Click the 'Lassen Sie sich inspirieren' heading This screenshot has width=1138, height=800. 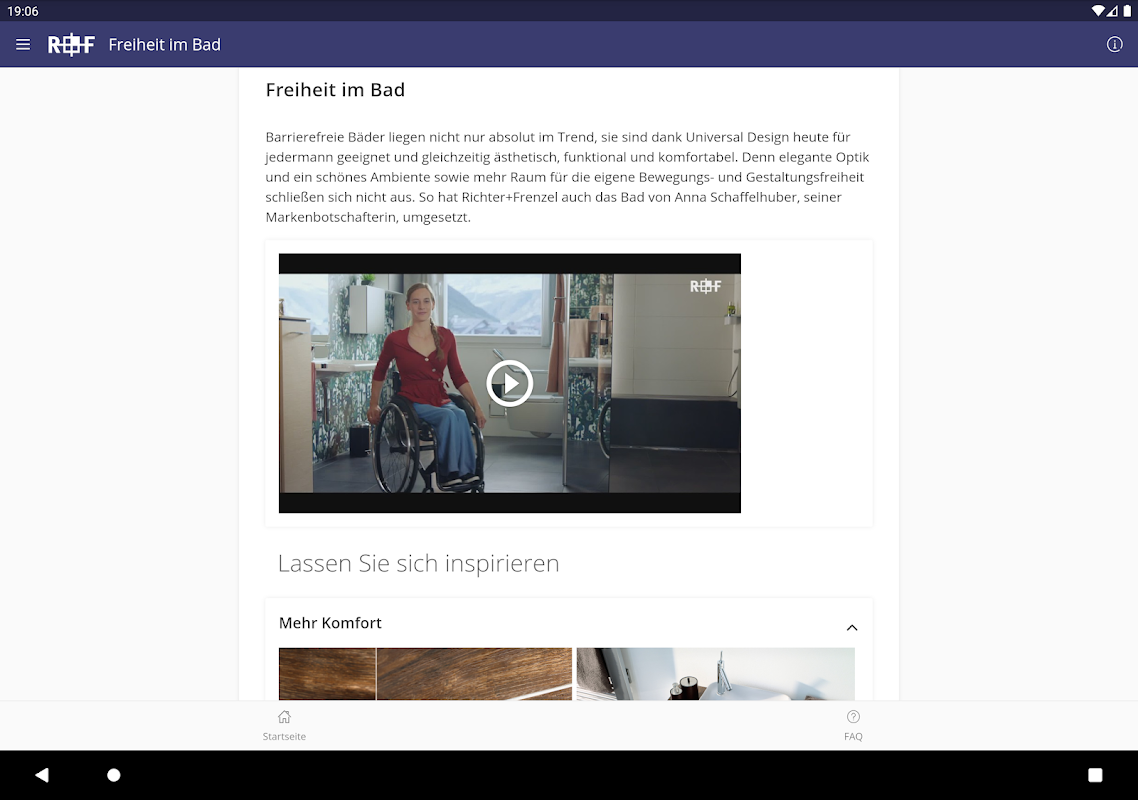[x=418, y=563]
